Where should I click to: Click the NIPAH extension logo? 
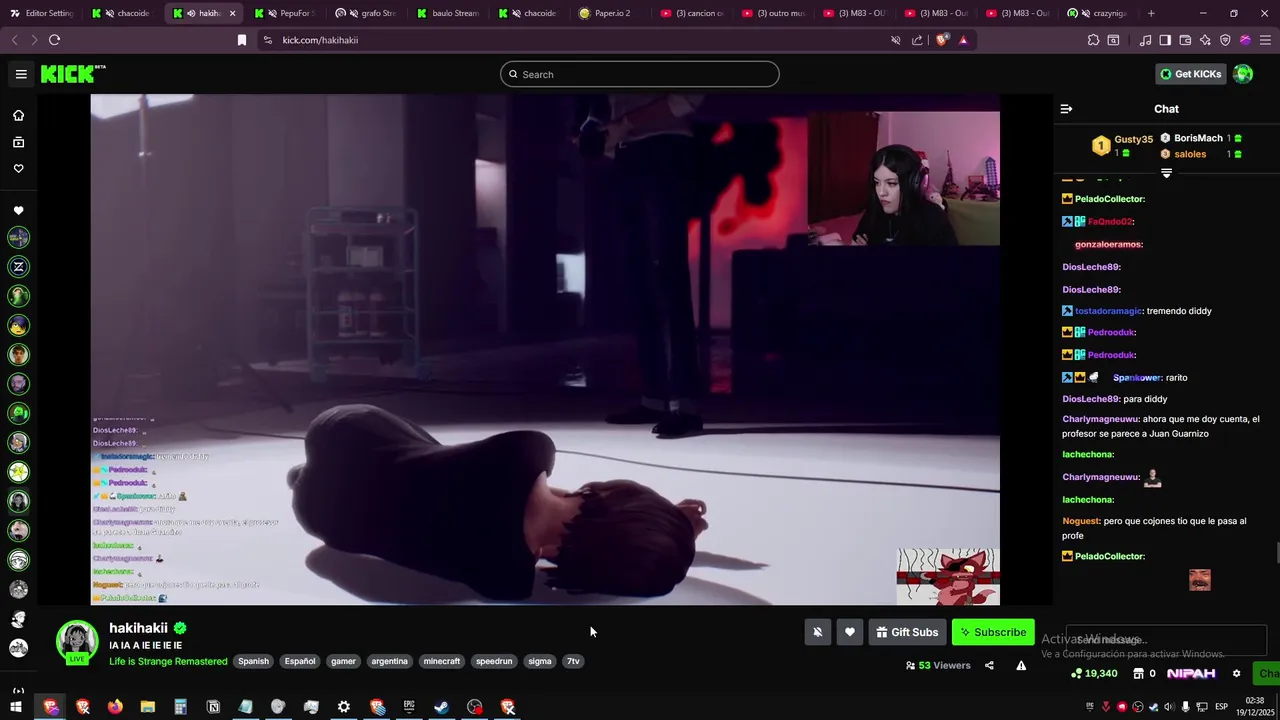tap(1191, 674)
